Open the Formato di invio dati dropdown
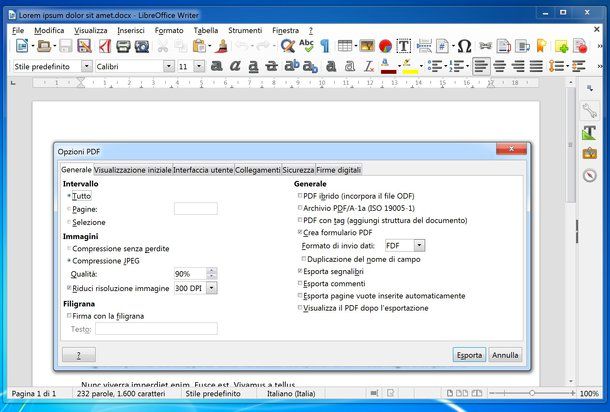The height and width of the screenshot is (412, 610). pos(405,245)
